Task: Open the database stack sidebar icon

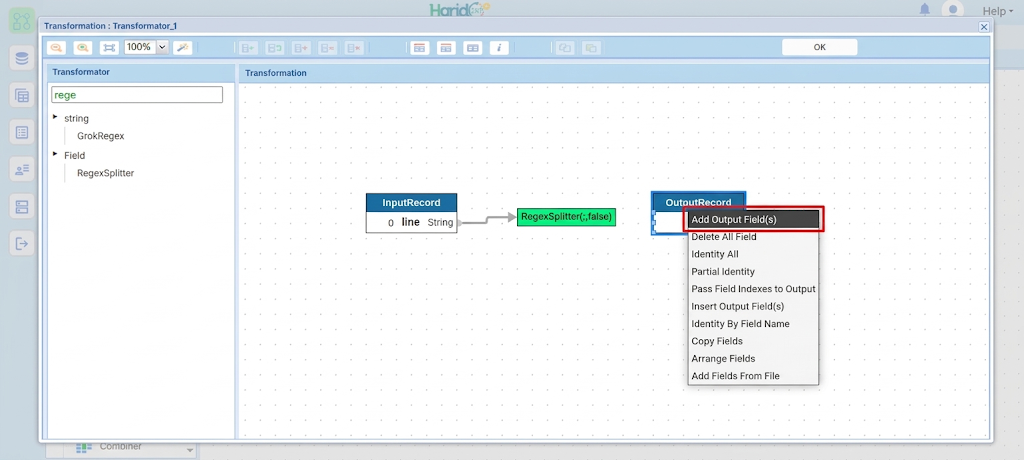Action: (x=22, y=59)
